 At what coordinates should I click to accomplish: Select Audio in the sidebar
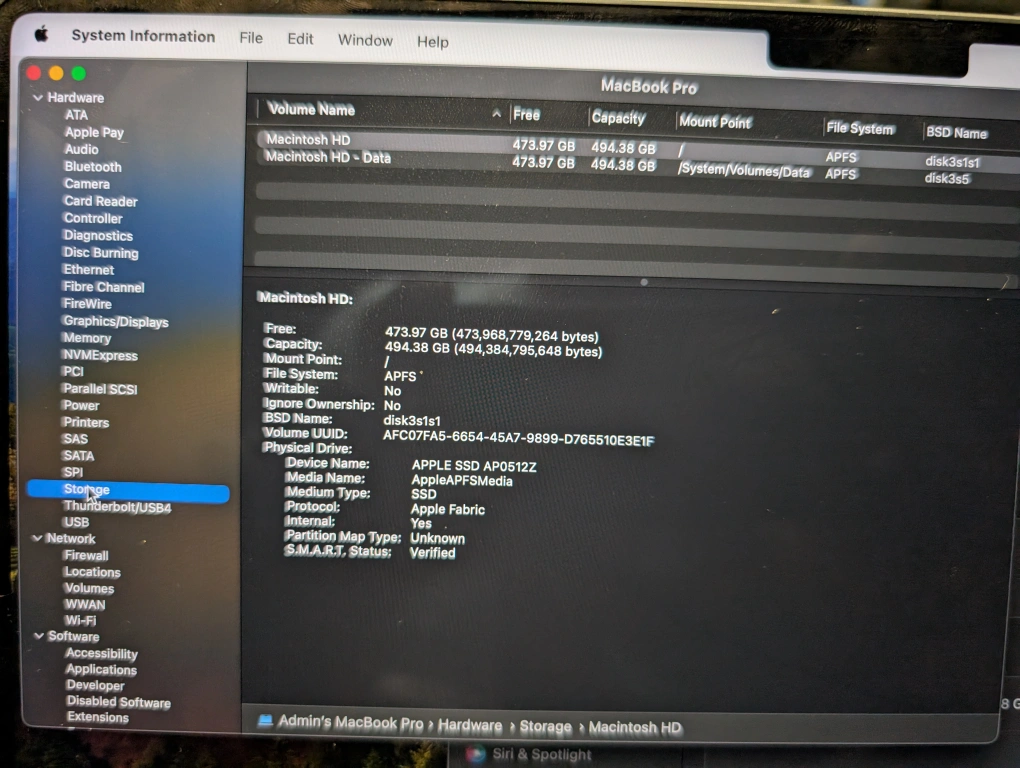click(x=81, y=150)
